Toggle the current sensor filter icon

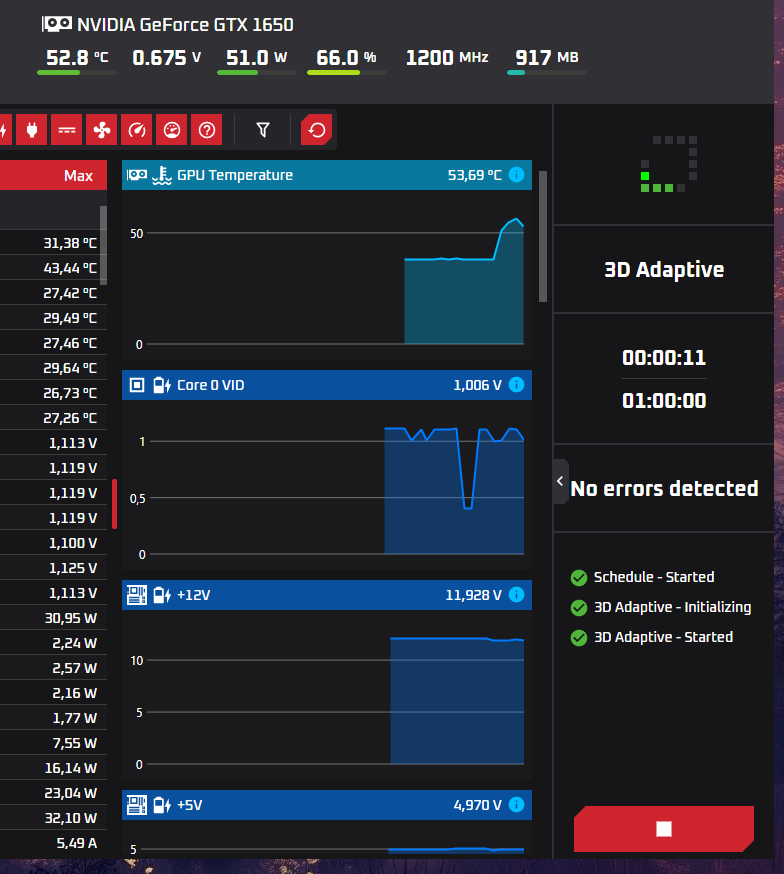click(x=66, y=130)
